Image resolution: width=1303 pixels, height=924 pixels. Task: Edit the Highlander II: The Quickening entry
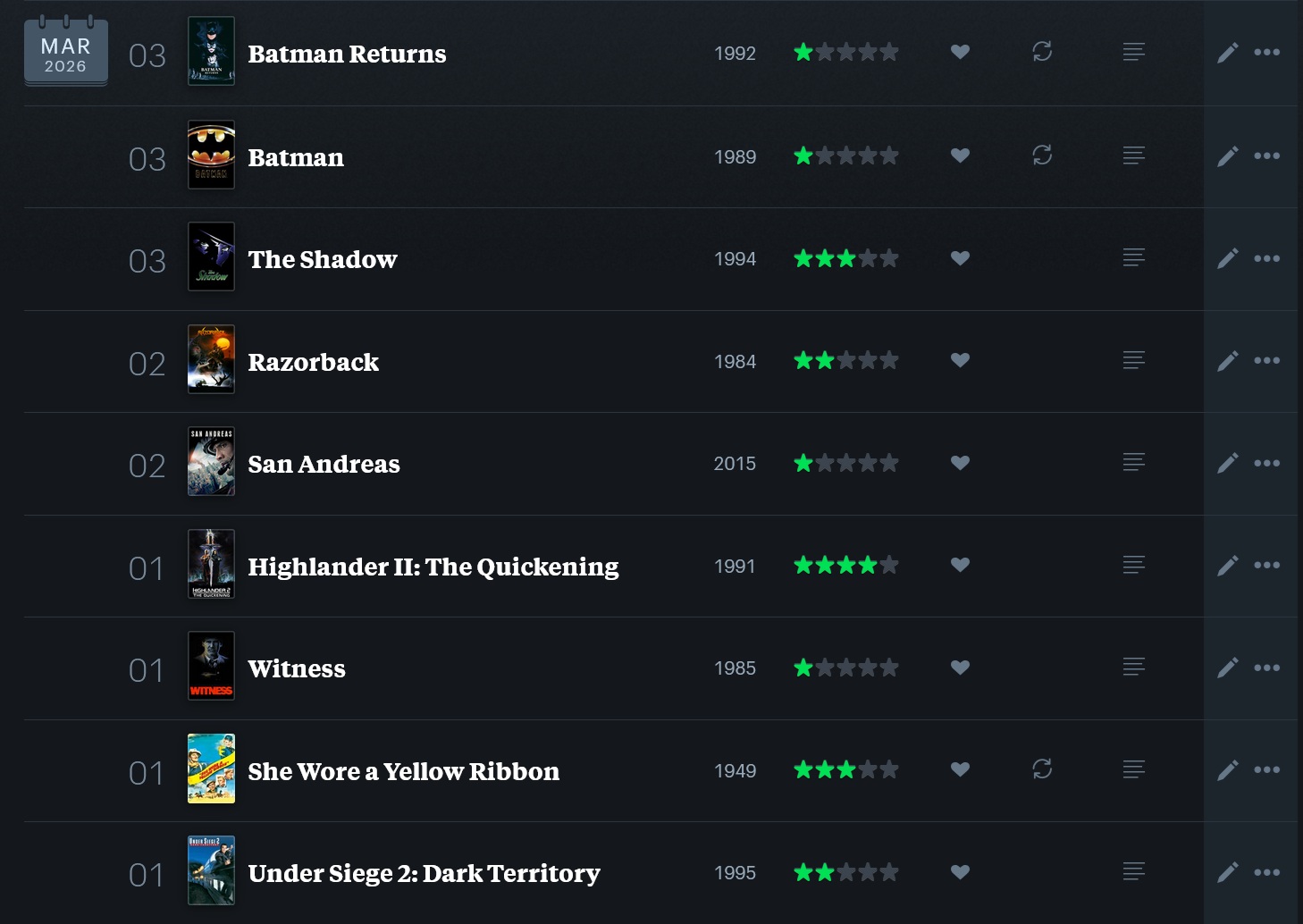(1228, 566)
